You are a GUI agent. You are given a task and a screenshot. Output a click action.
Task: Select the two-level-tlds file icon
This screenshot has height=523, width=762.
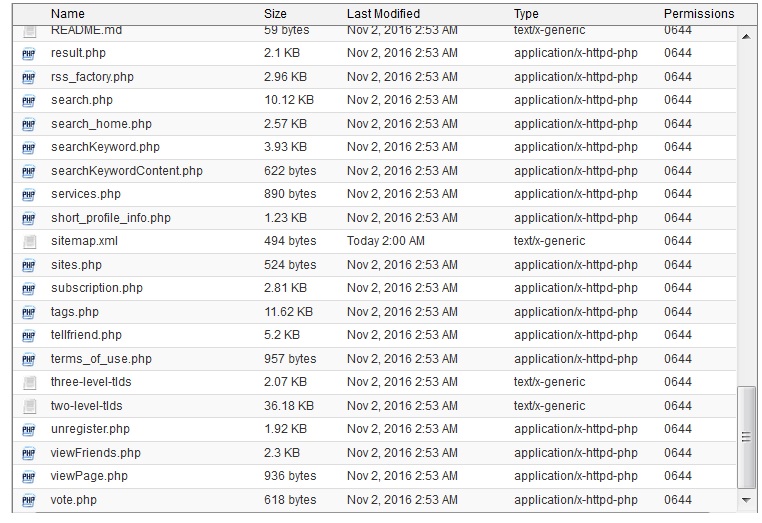coord(28,406)
